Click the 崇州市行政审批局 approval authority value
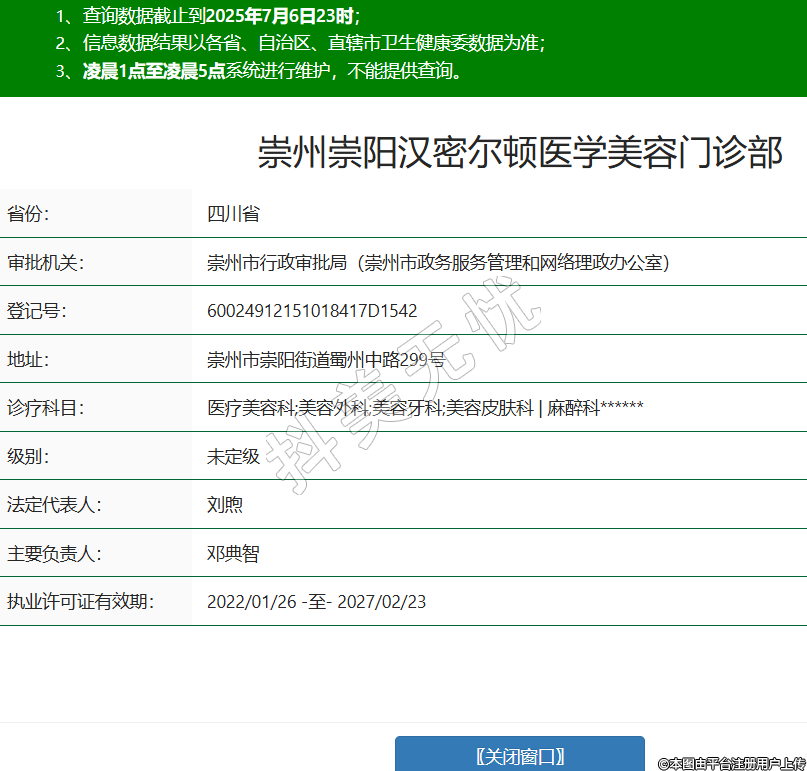The image size is (807, 771). tap(438, 262)
